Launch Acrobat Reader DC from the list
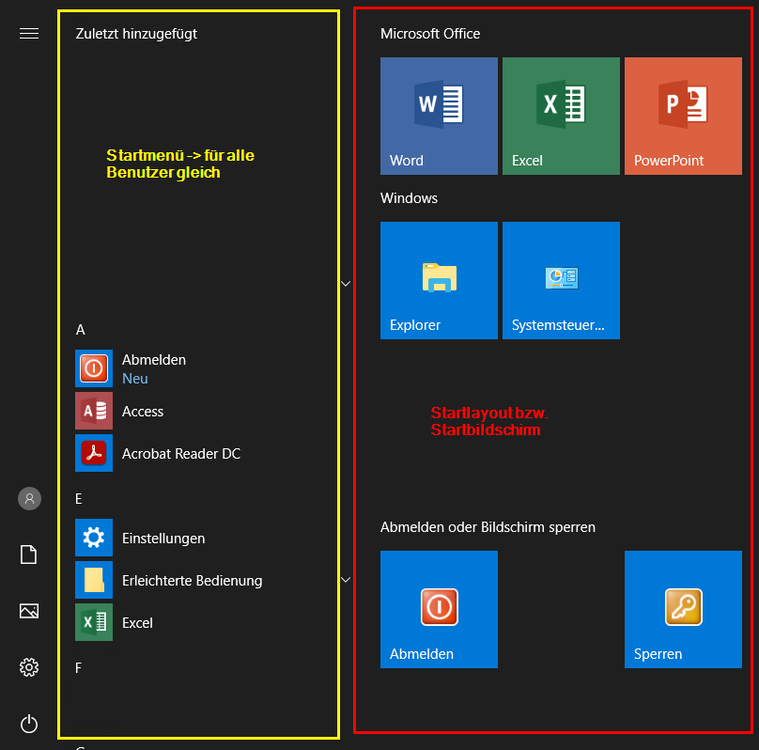Viewport: 759px width, 750px height. coord(180,453)
